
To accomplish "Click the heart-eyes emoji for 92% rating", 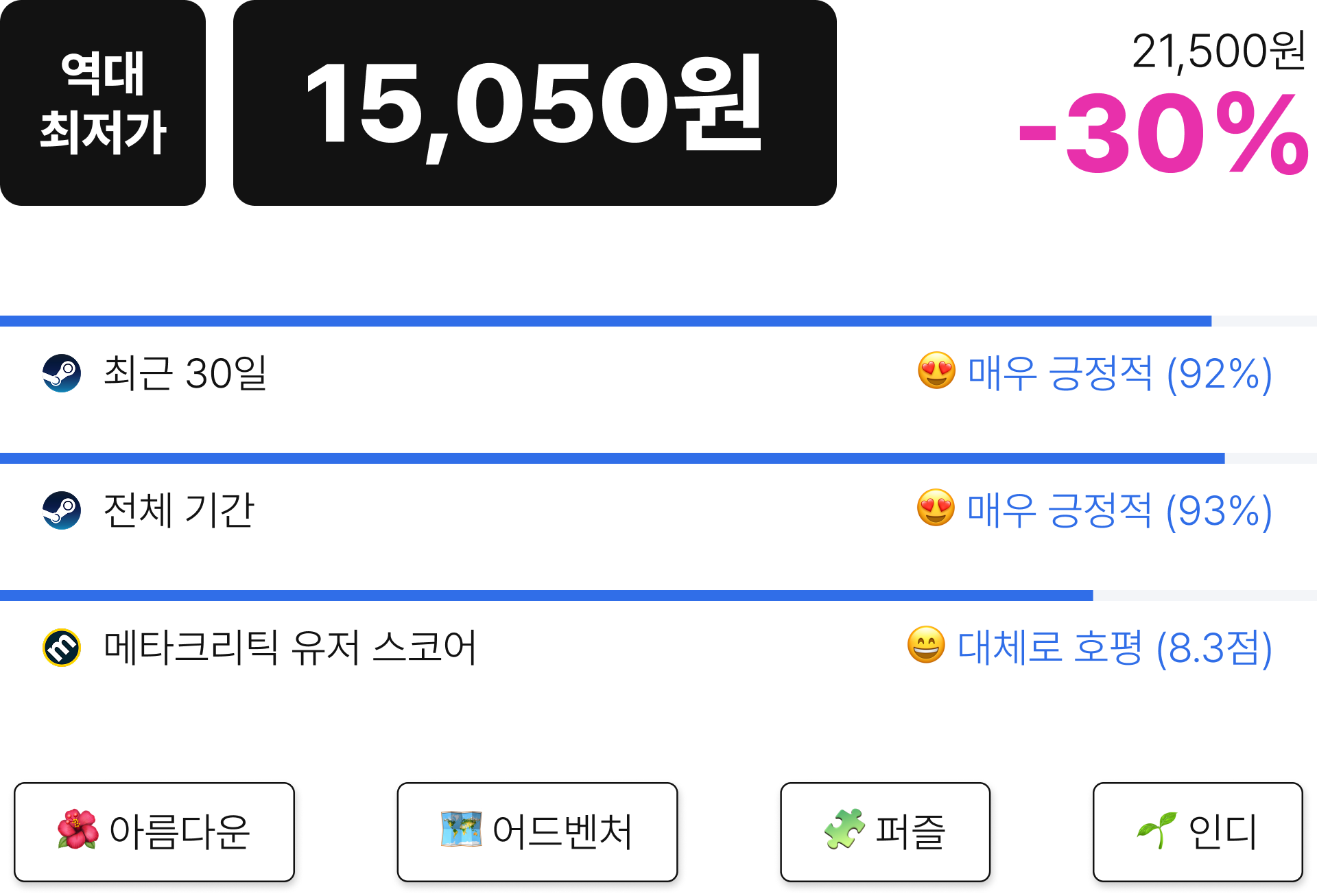I will coord(936,371).
